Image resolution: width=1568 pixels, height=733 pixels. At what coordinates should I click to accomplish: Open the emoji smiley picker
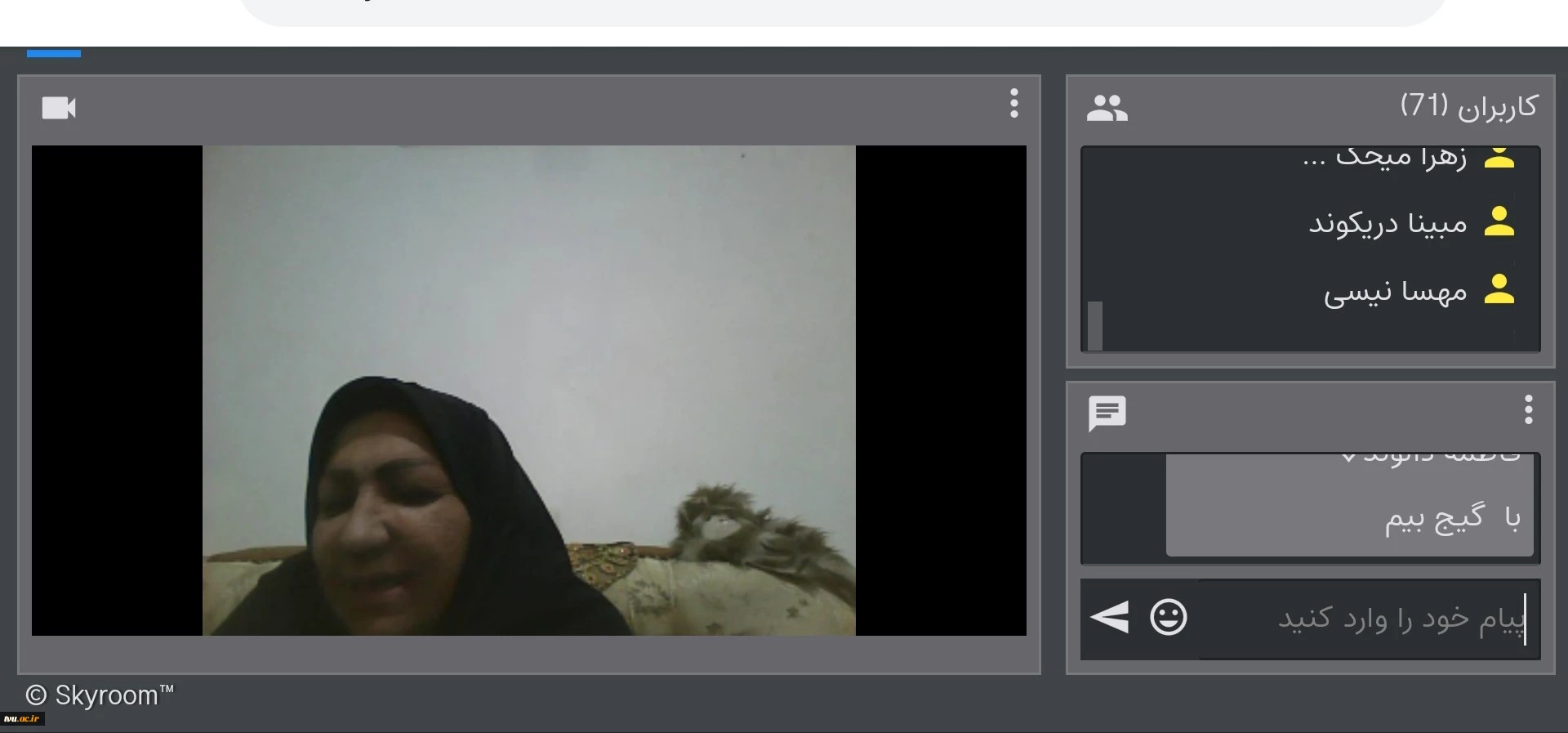(x=1168, y=618)
